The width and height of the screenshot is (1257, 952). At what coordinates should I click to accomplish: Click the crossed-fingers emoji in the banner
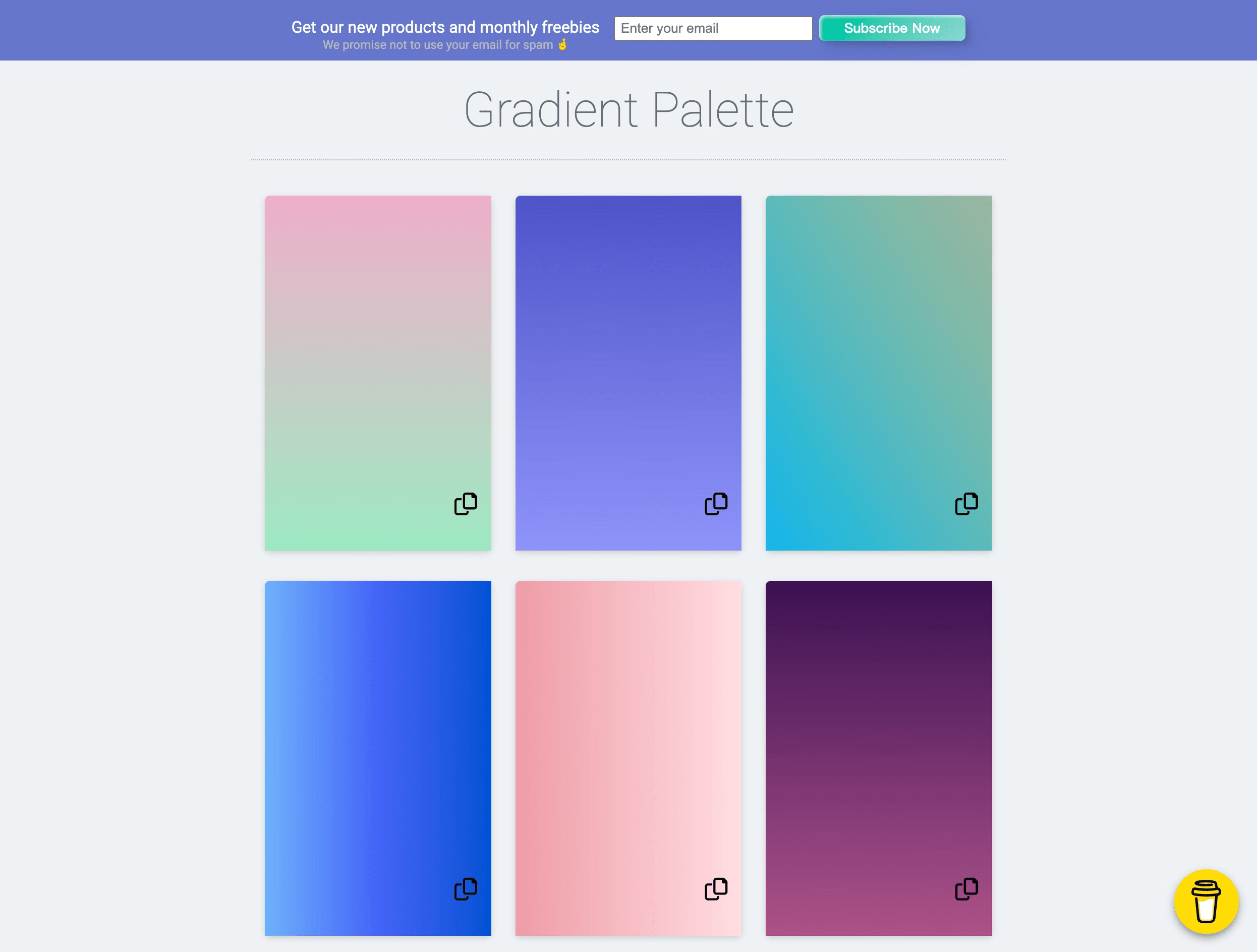562,44
